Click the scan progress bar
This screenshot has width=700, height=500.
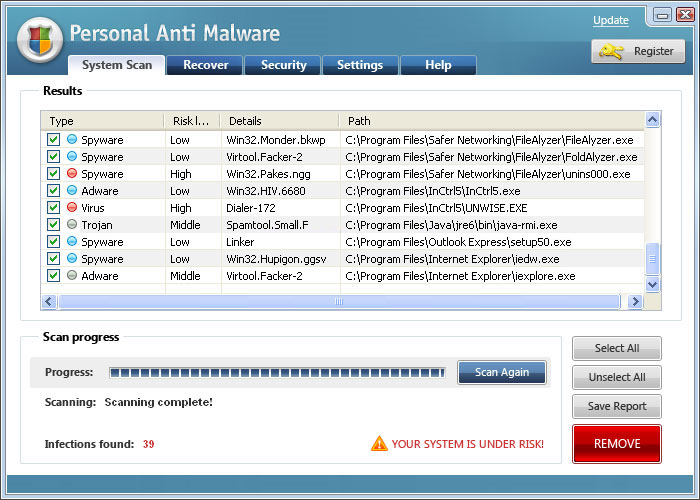pyautogui.click(x=277, y=373)
